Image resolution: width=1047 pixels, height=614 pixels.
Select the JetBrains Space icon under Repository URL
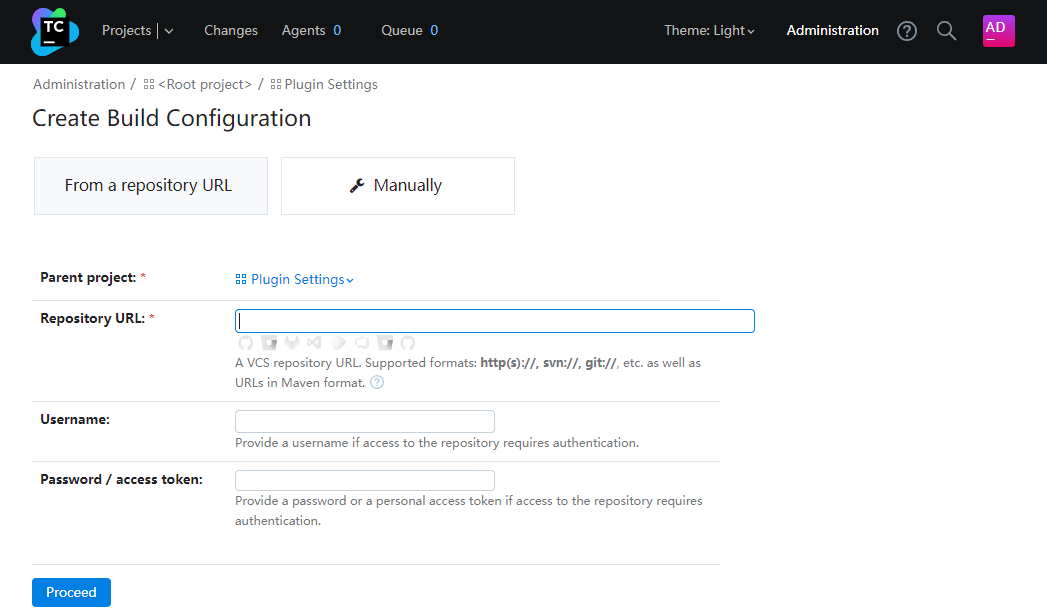point(339,343)
